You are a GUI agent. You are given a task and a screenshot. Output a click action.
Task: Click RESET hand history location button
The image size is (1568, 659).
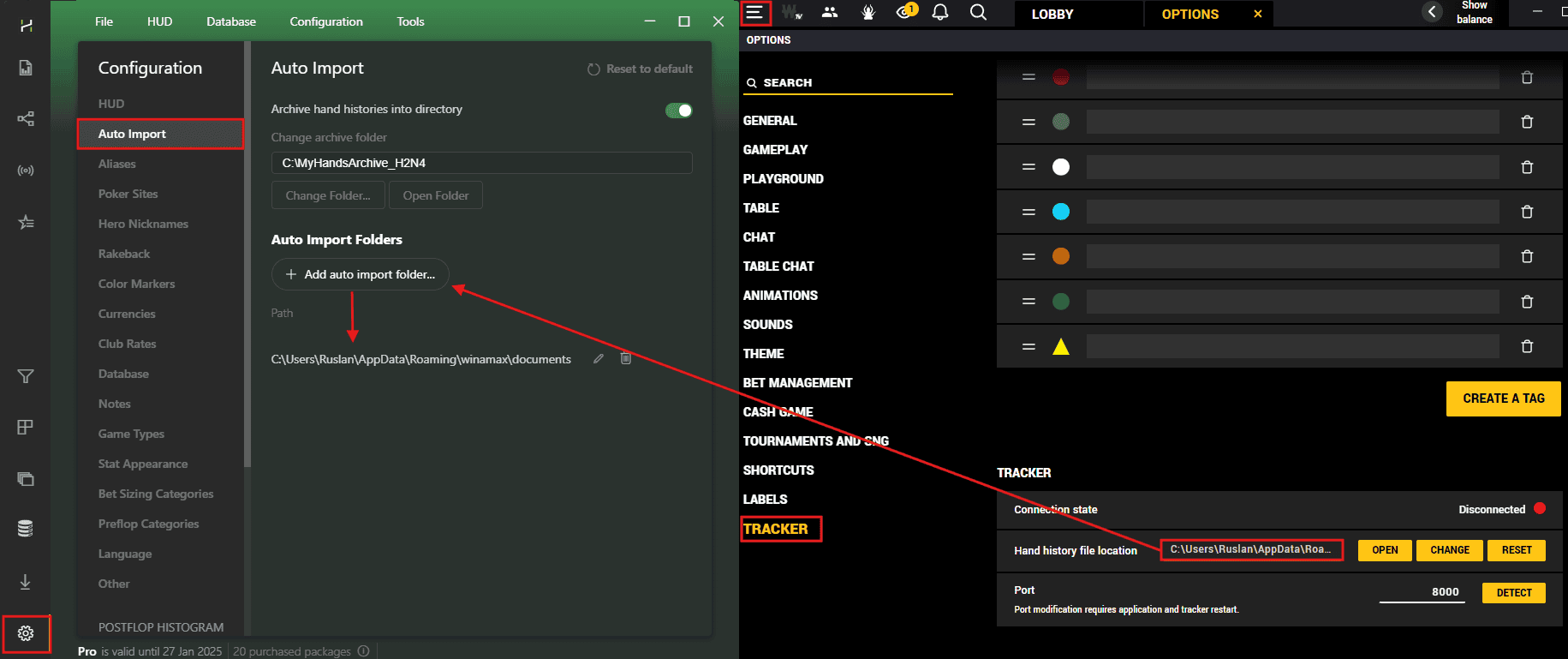click(1516, 550)
